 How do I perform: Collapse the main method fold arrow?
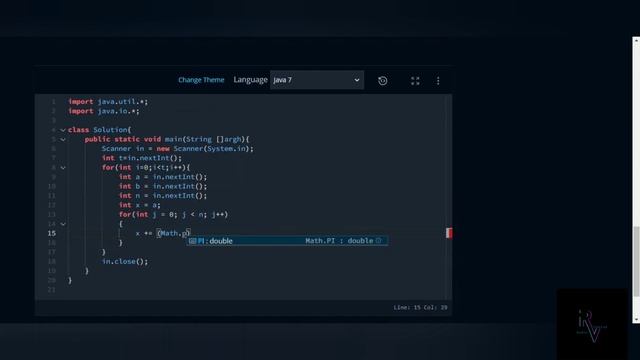tap(63, 140)
